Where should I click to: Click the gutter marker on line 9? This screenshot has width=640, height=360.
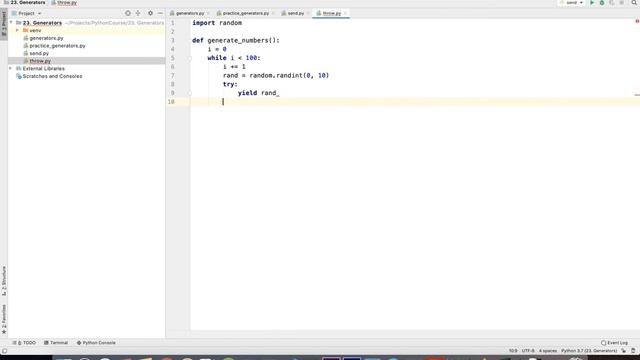tap(190, 93)
